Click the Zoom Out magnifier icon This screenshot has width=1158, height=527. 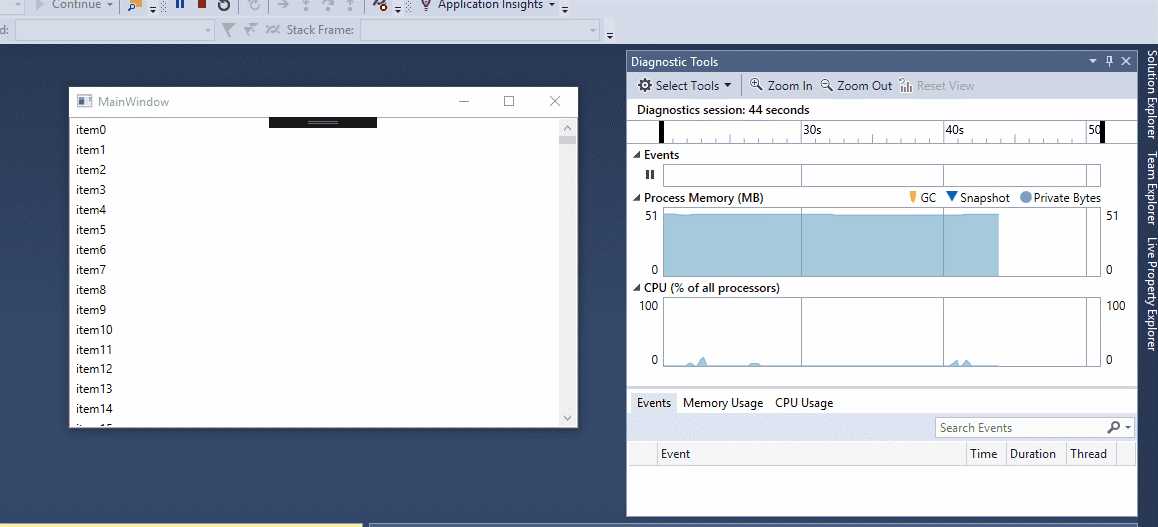click(x=826, y=85)
